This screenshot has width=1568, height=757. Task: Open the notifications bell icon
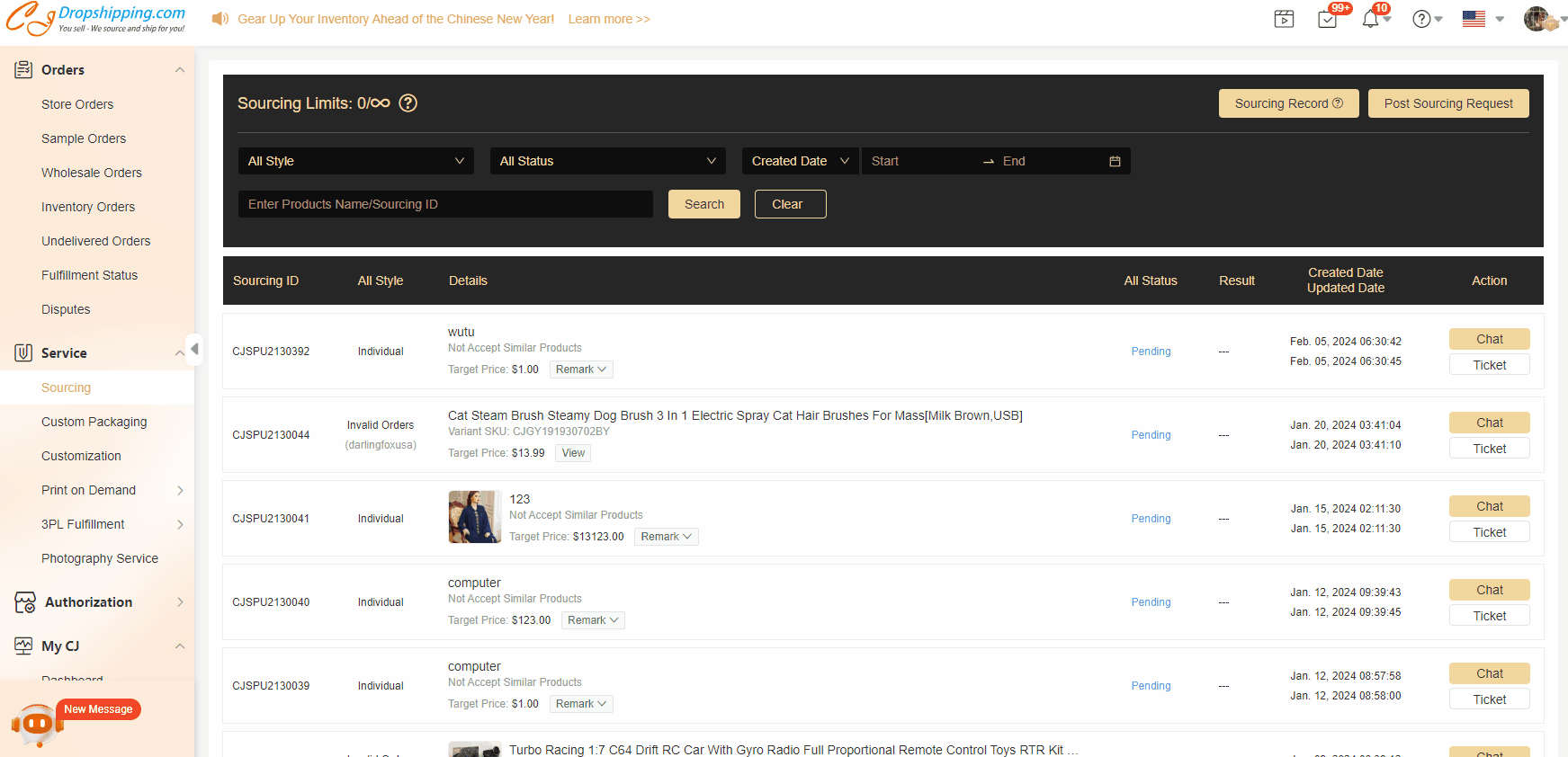click(x=1370, y=19)
